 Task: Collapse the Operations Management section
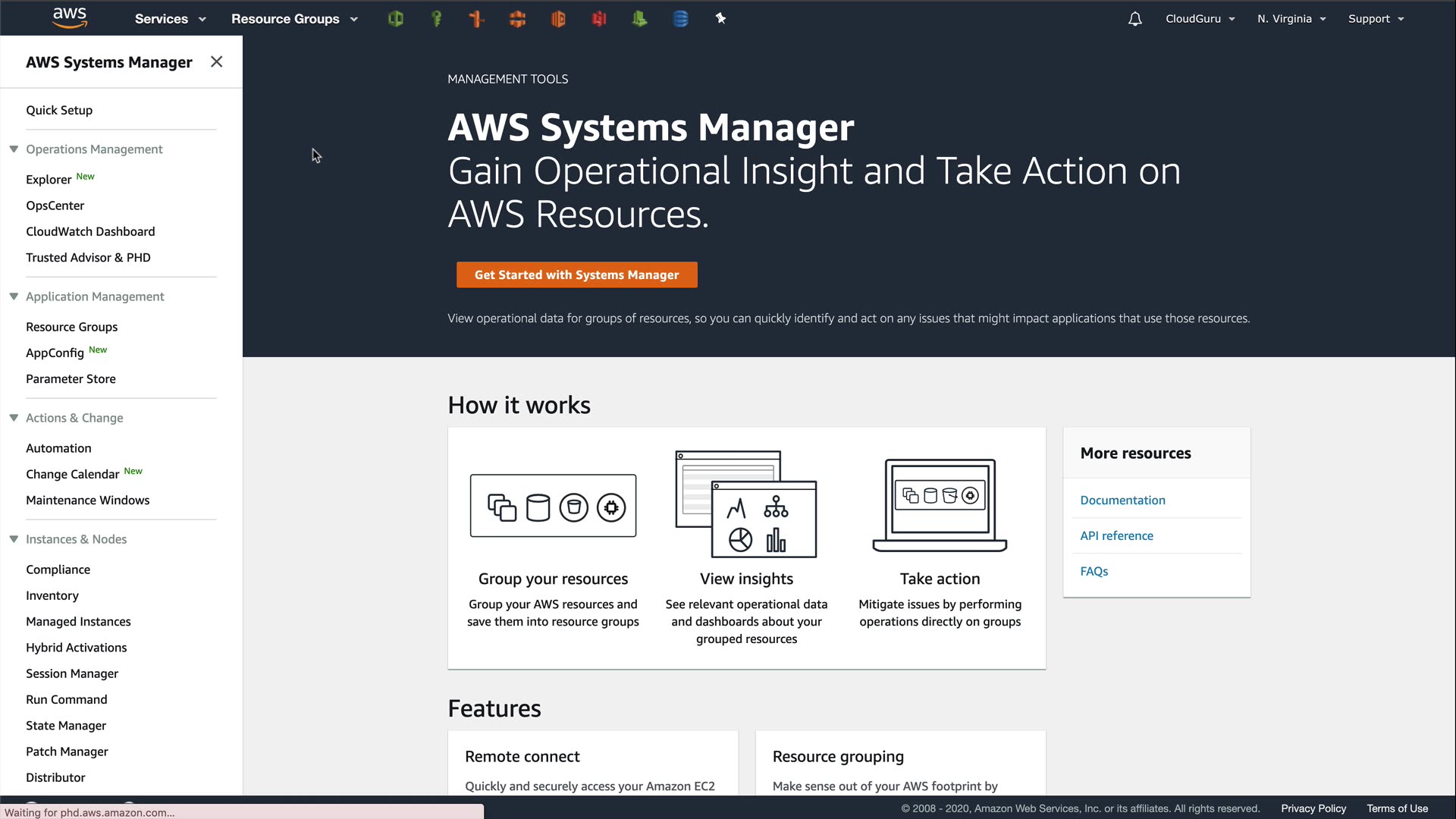pos(14,149)
